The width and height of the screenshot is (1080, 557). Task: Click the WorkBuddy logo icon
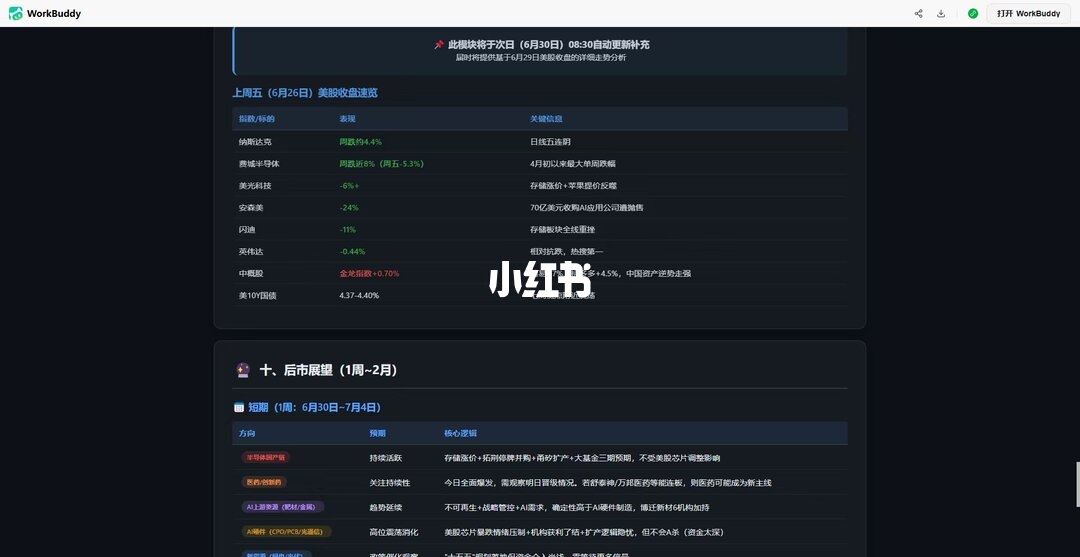[x=15, y=13]
